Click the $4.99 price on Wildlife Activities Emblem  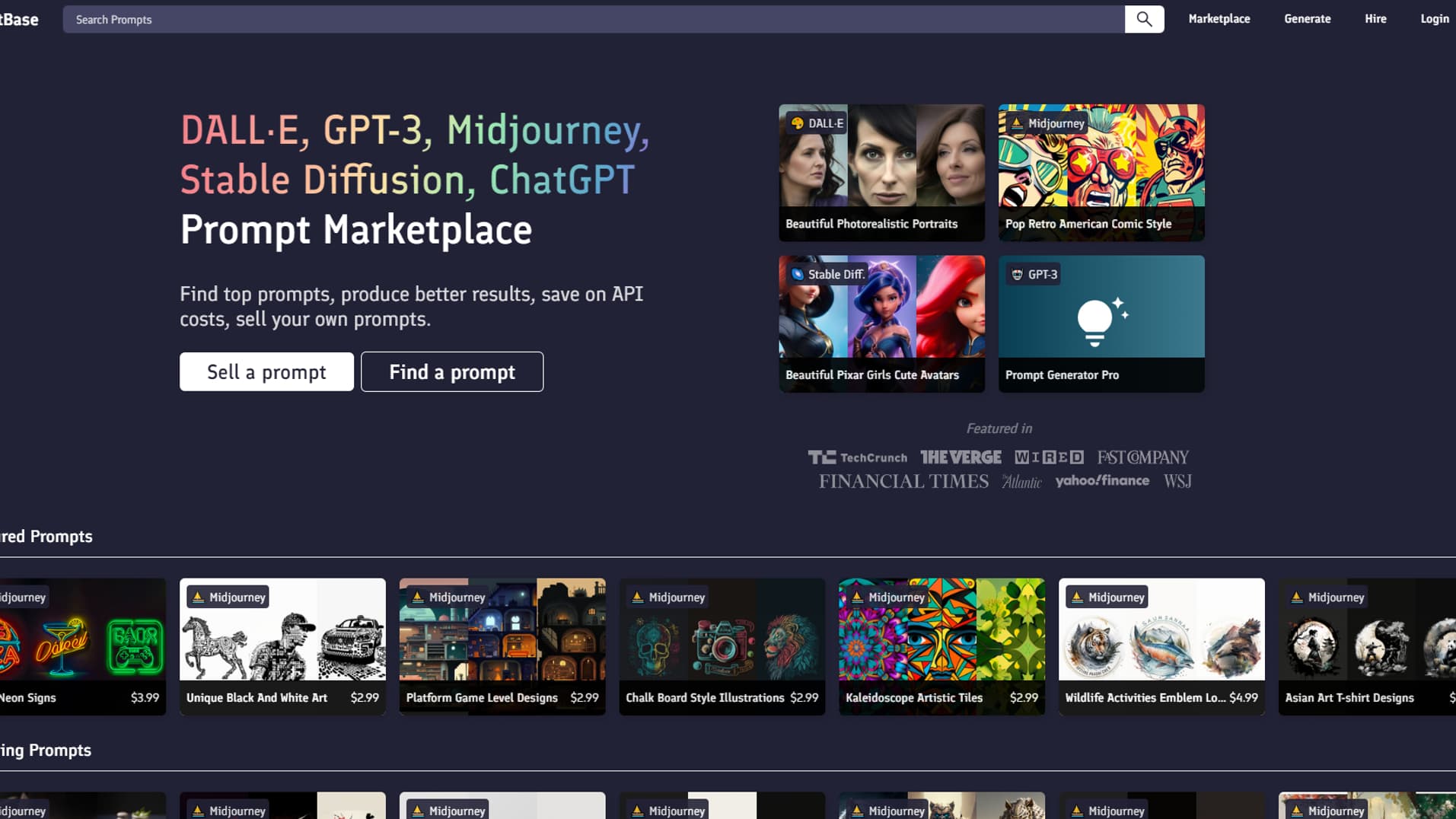[1244, 698]
